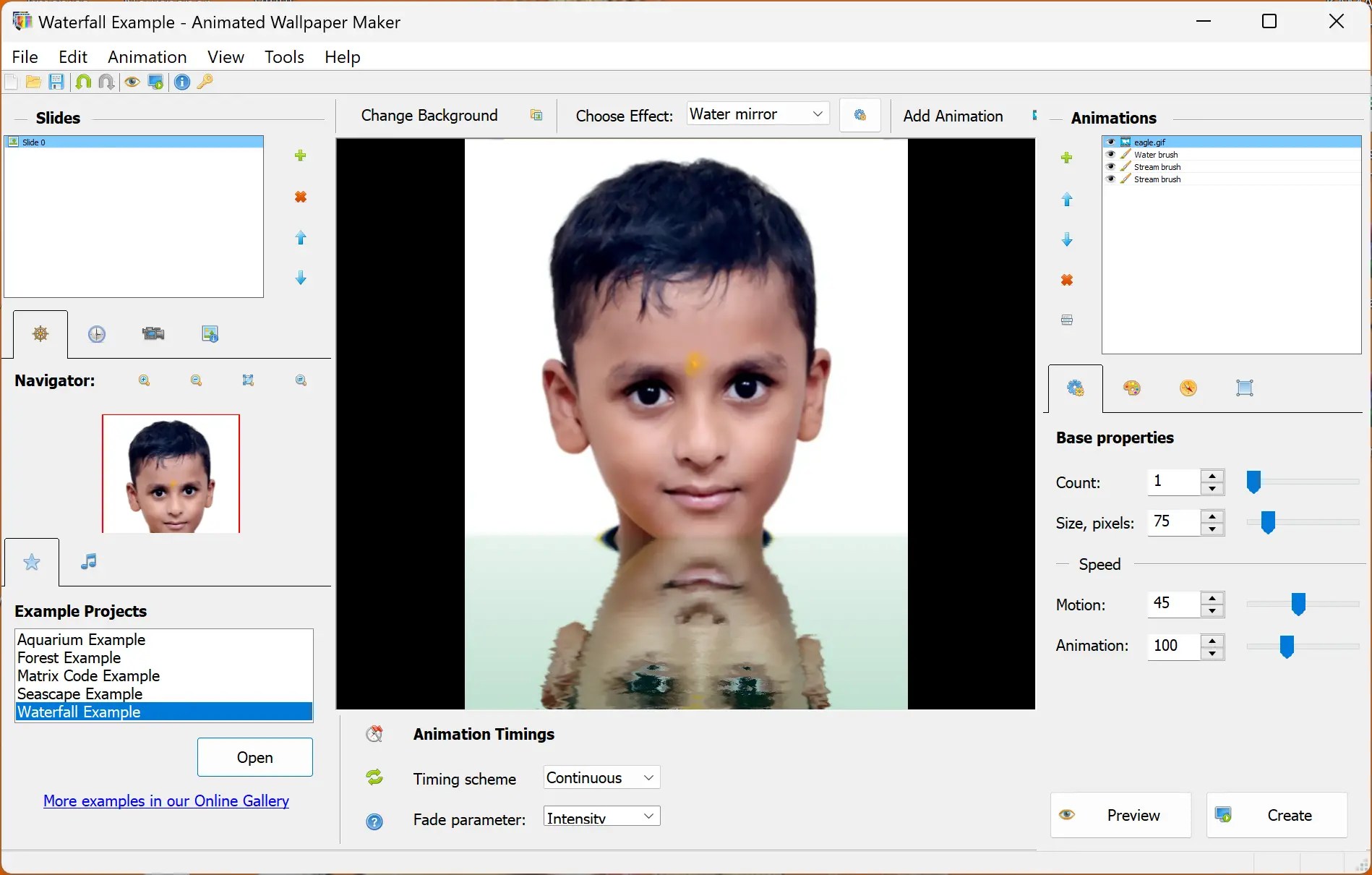Screen dimensions: 1372x875
Task: Zoom in with the first Navigator magnifier
Action: point(145,380)
